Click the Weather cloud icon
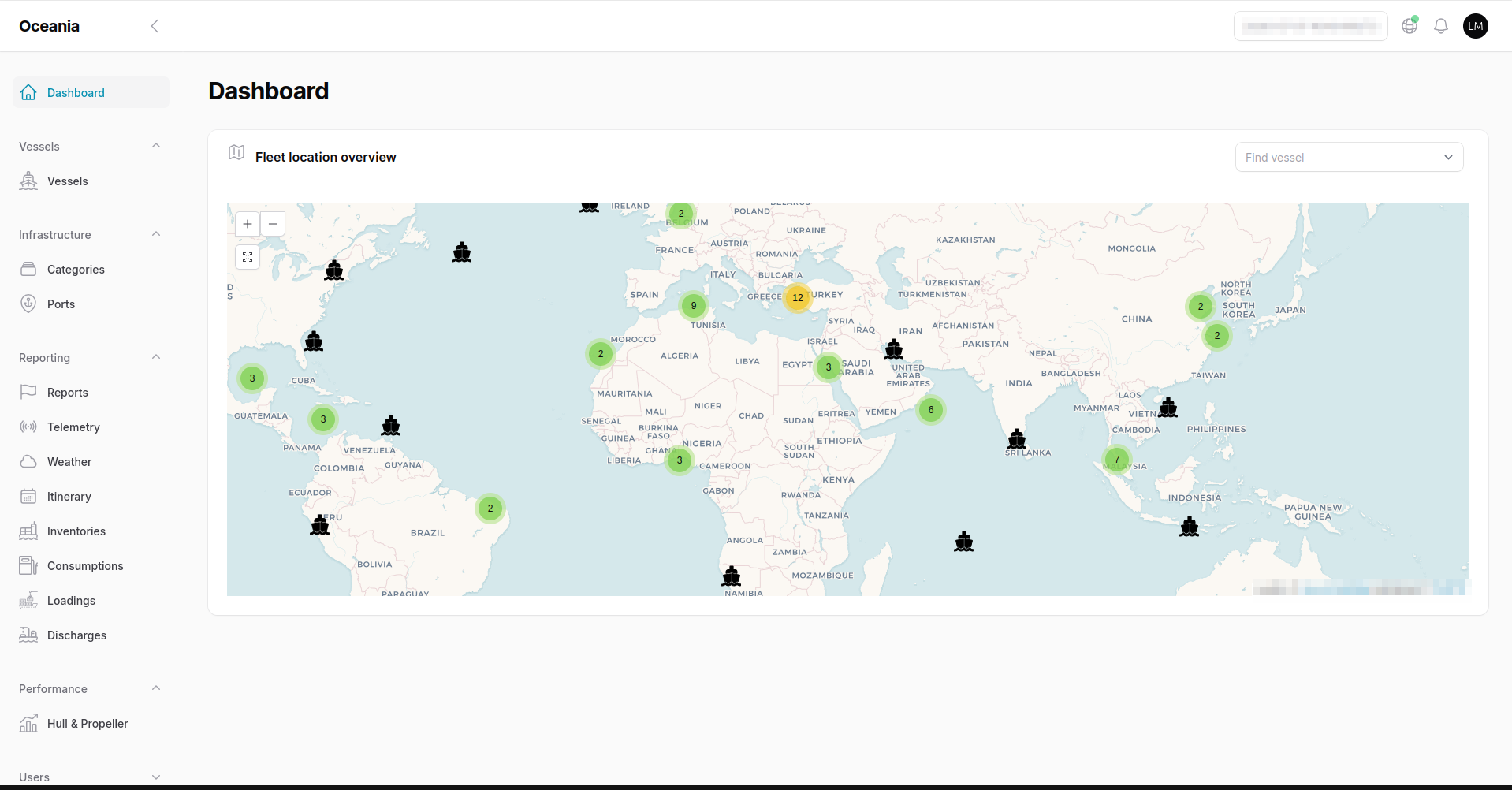The height and width of the screenshot is (790, 1512). point(28,461)
